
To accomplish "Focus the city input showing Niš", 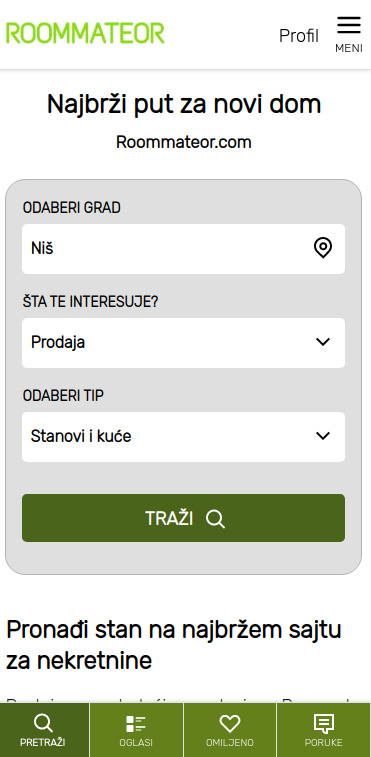I will point(184,249).
